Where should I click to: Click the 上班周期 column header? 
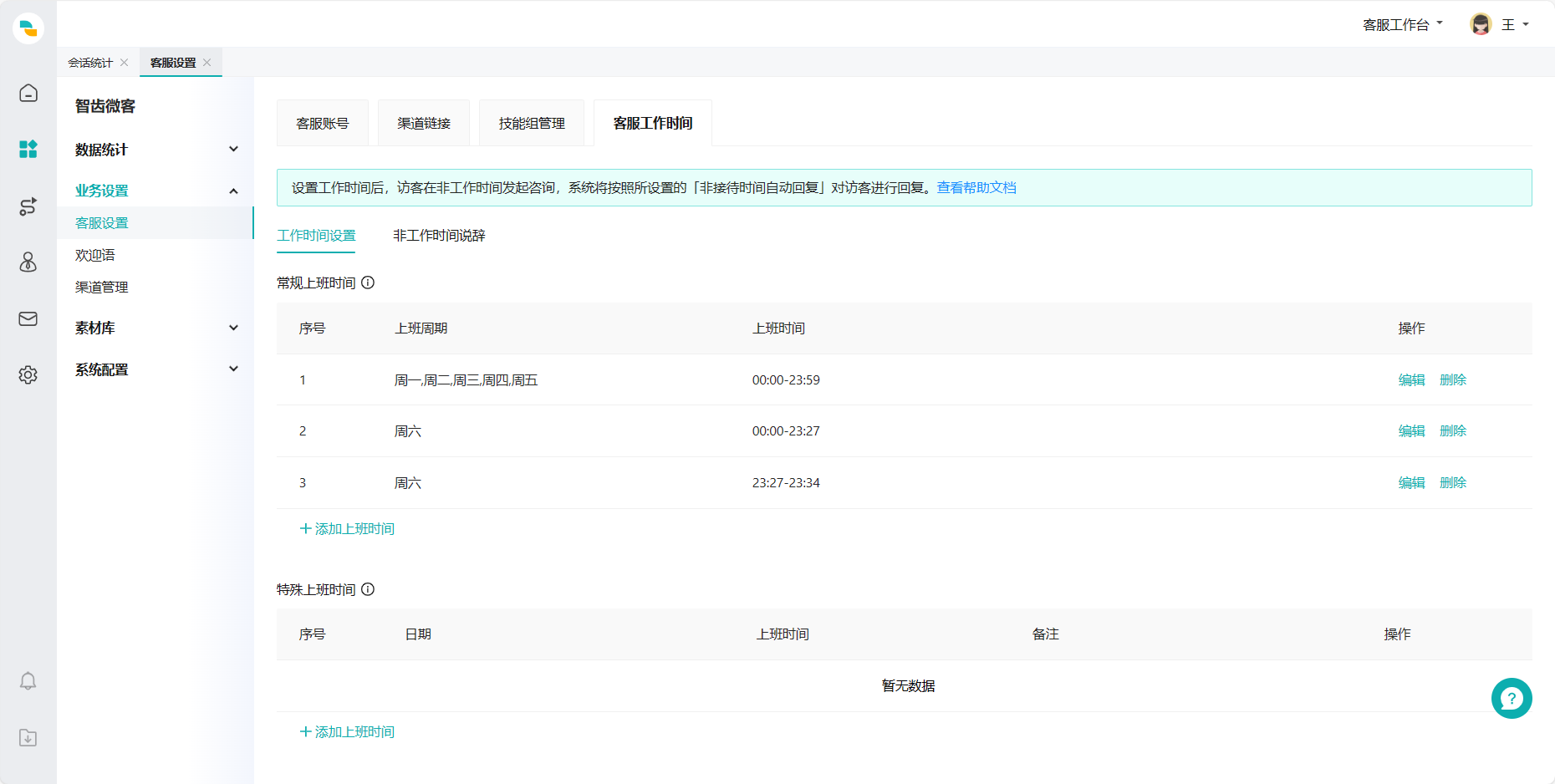(x=421, y=328)
